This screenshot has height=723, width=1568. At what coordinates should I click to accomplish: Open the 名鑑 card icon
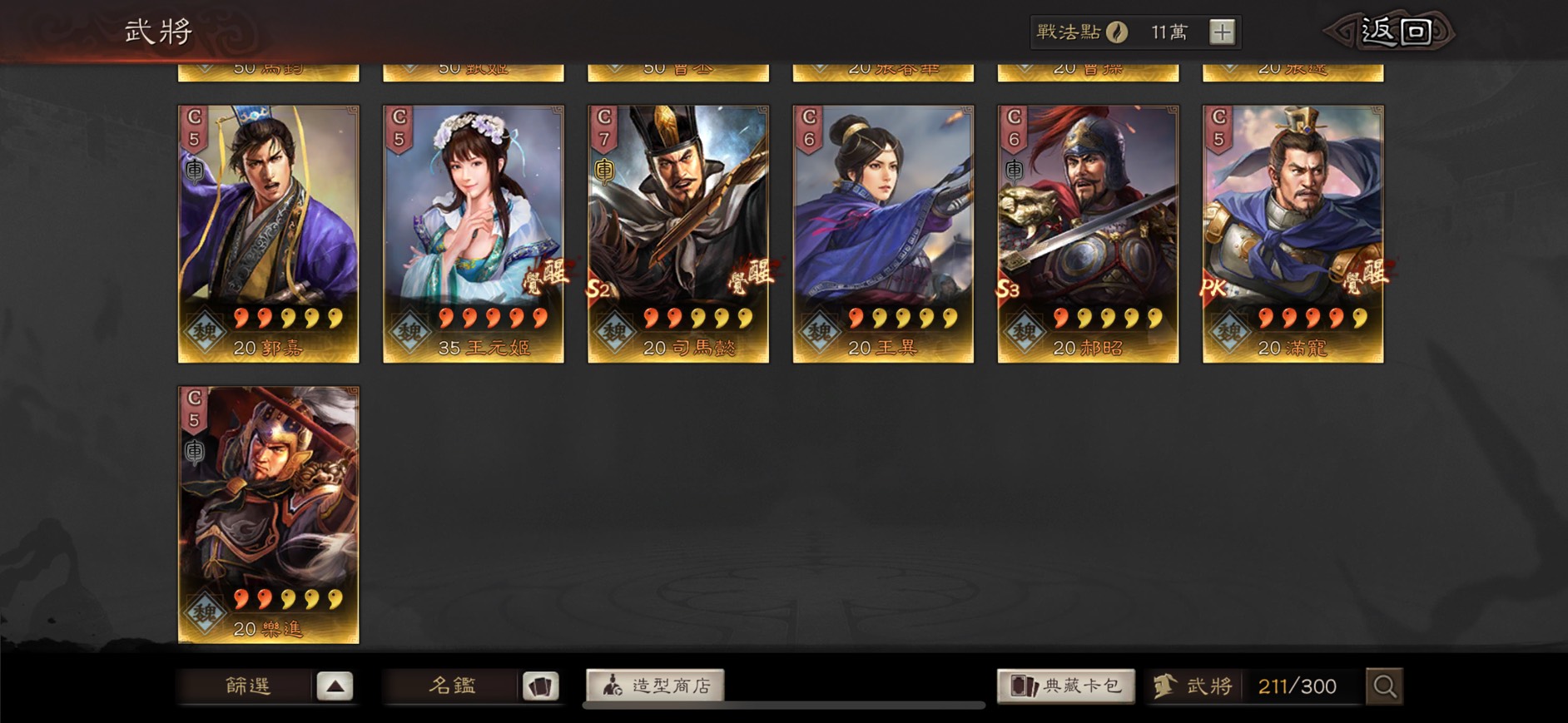(540, 686)
